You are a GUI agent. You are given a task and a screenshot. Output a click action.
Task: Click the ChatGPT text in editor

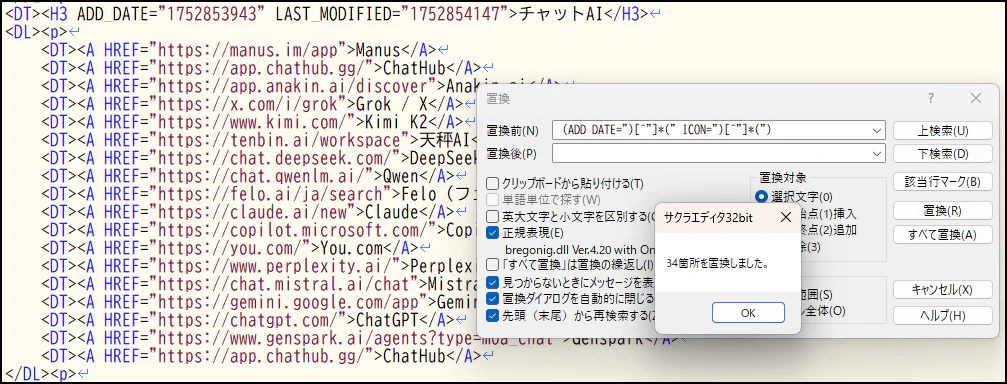[x=387, y=319]
